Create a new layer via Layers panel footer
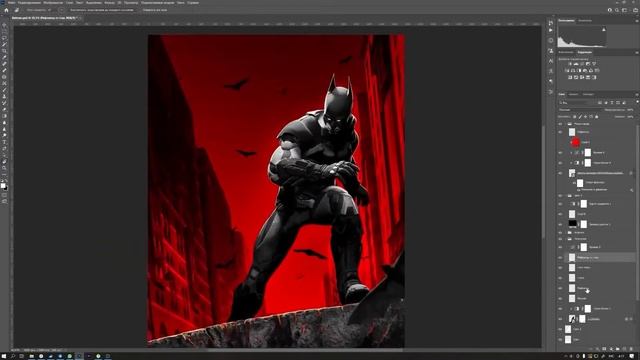The width and height of the screenshot is (640, 360). 624,349
